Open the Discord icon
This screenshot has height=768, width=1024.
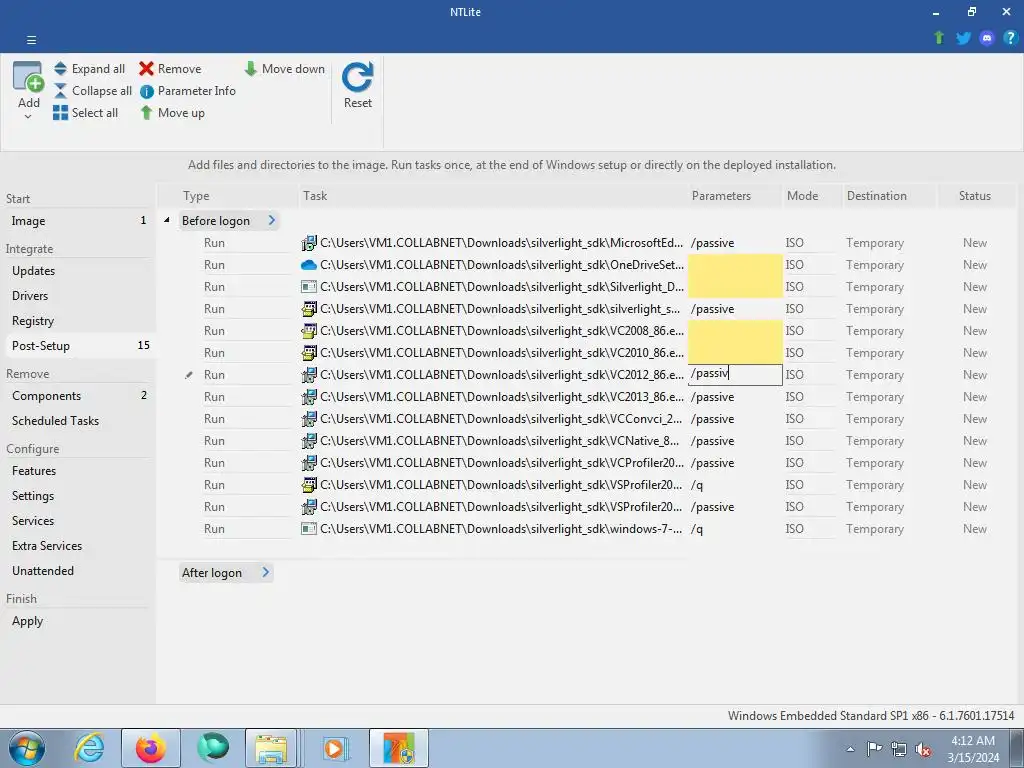click(987, 38)
